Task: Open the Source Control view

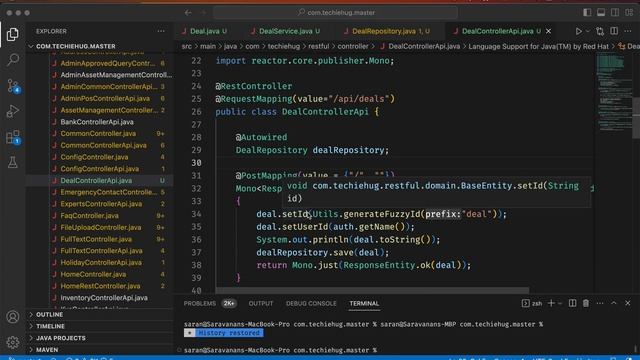Action: pos(13,86)
